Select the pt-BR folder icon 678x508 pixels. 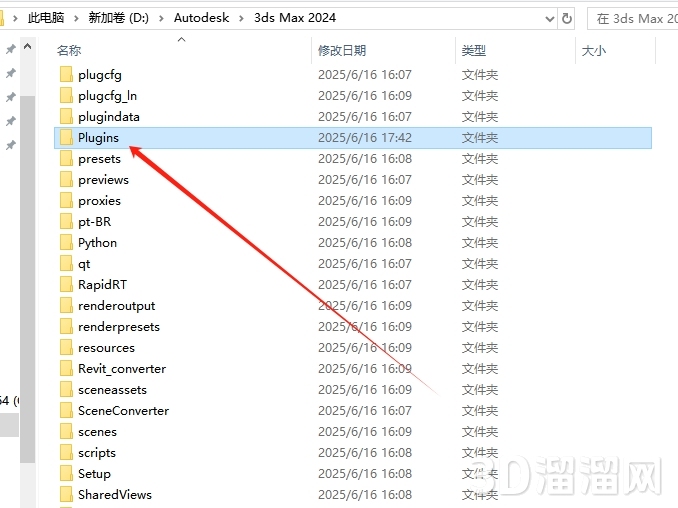coord(66,221)
